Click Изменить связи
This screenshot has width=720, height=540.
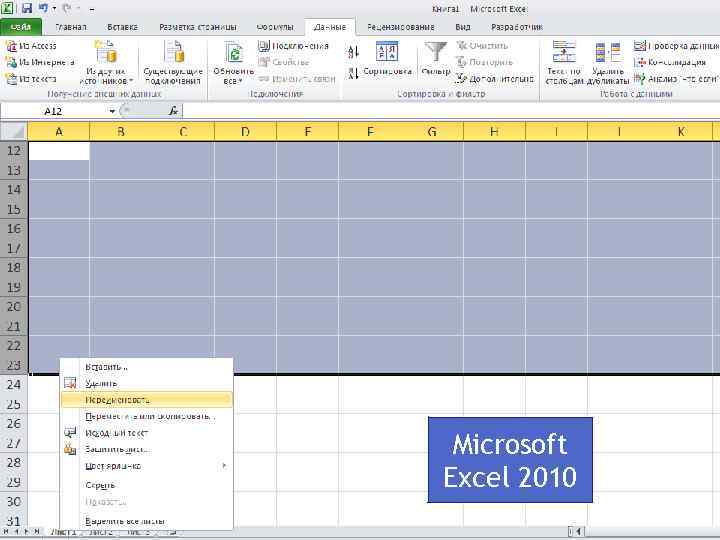(297, 79)
